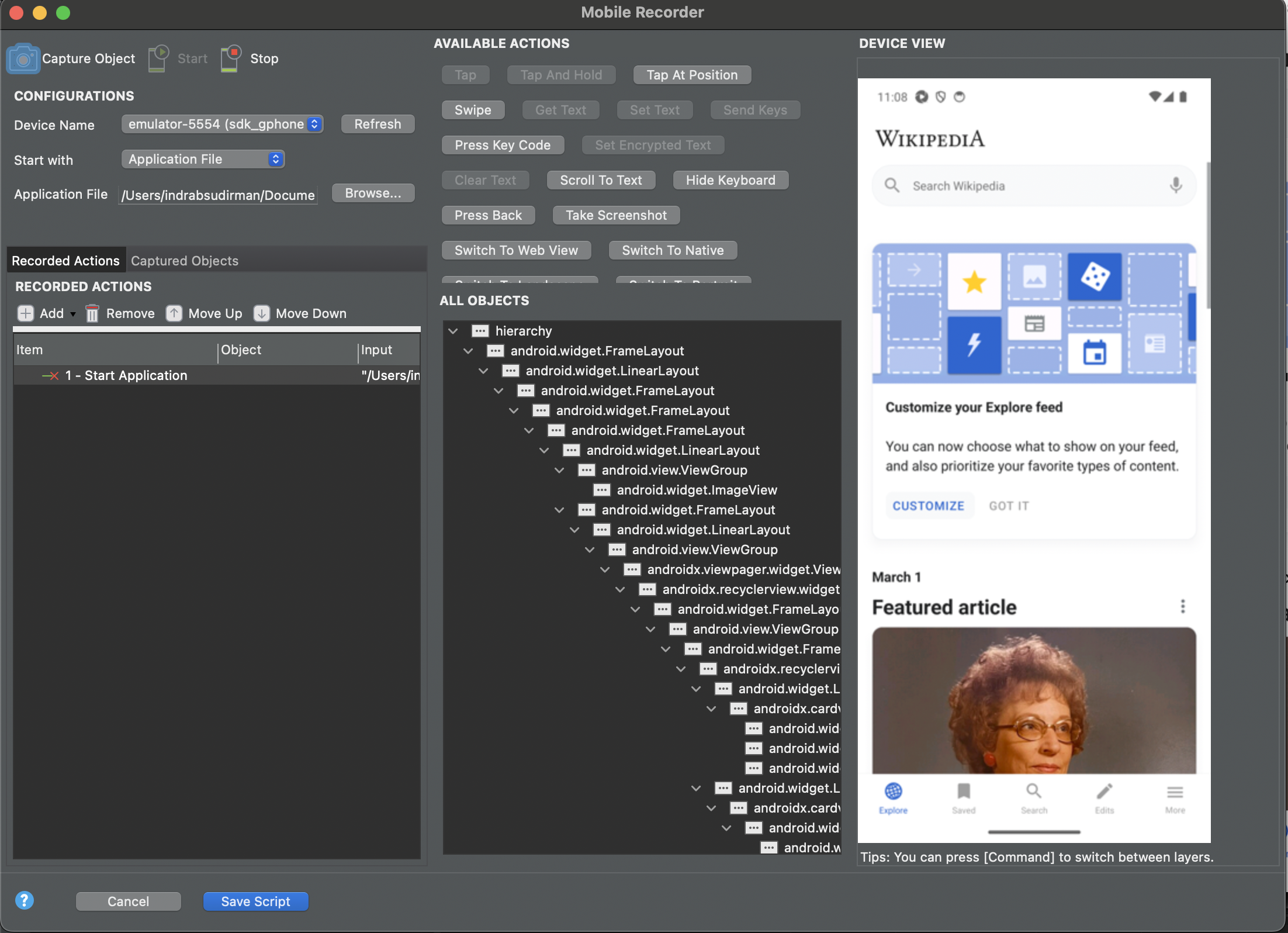Select the Recorded Actions tab
1288x933 pixels.
pyautogui.click(x=65, y=261)
